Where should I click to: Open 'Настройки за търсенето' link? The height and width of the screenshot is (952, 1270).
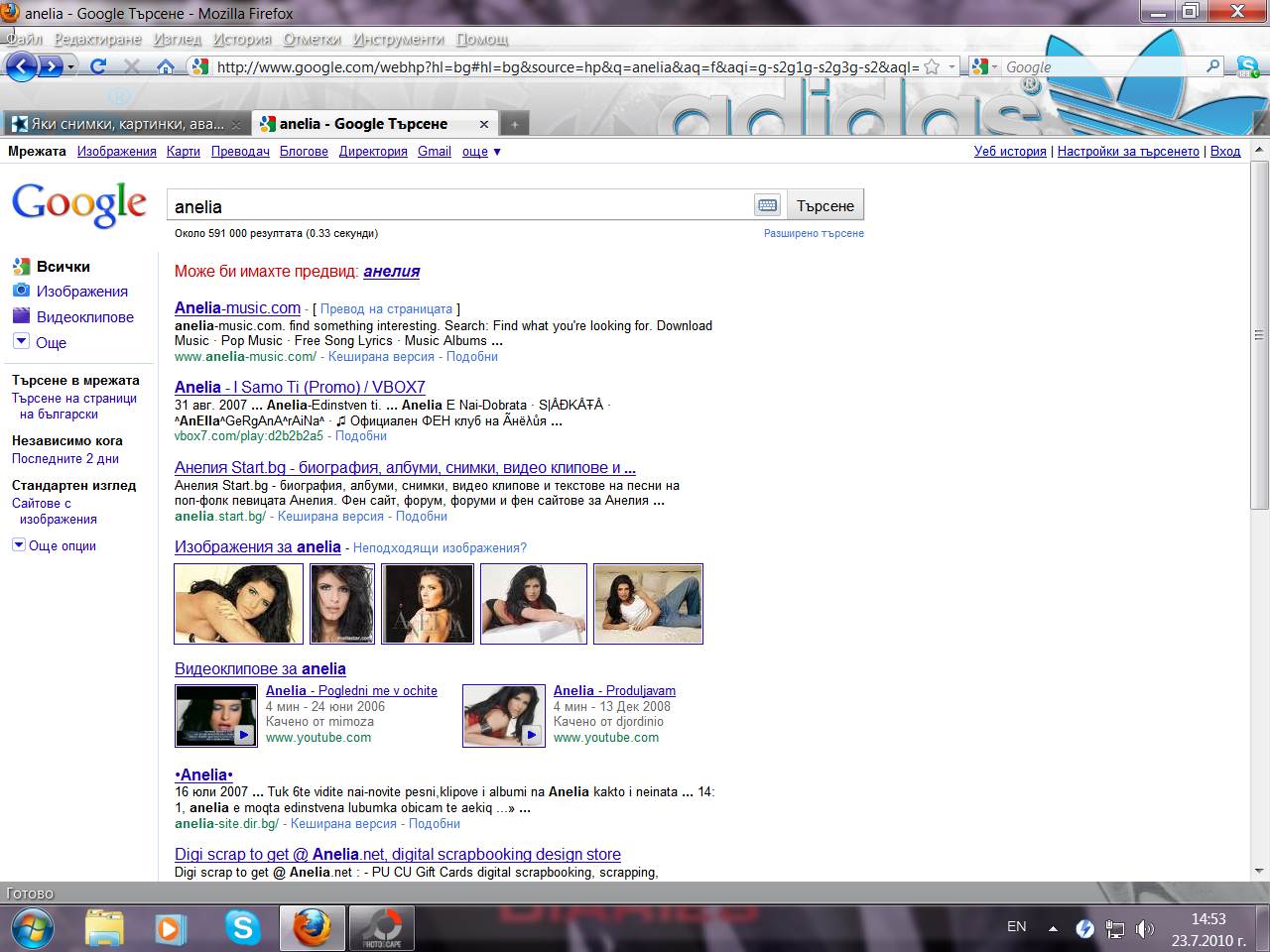point(1128,151)
